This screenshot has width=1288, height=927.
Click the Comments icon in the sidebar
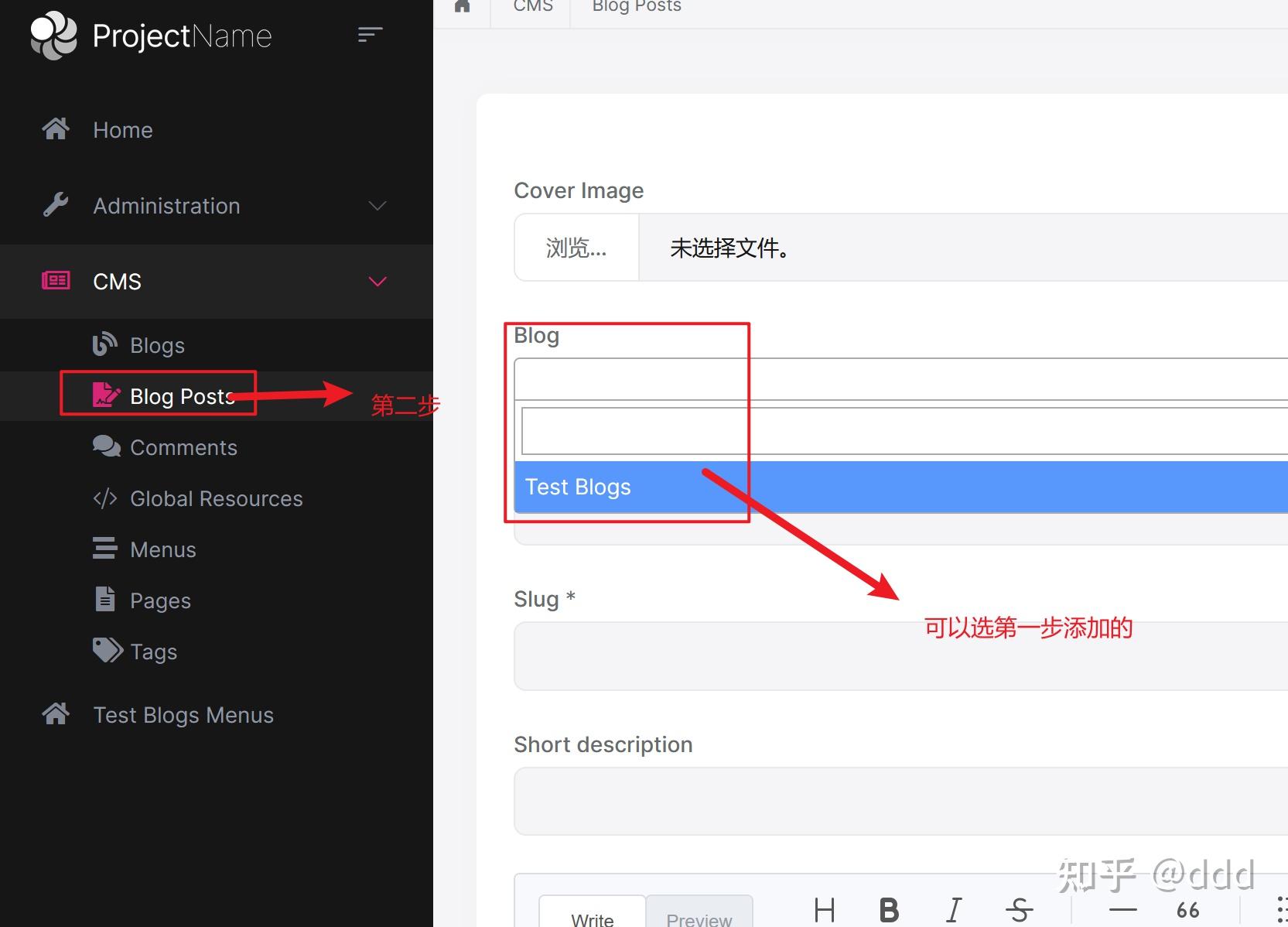(106, 446)
